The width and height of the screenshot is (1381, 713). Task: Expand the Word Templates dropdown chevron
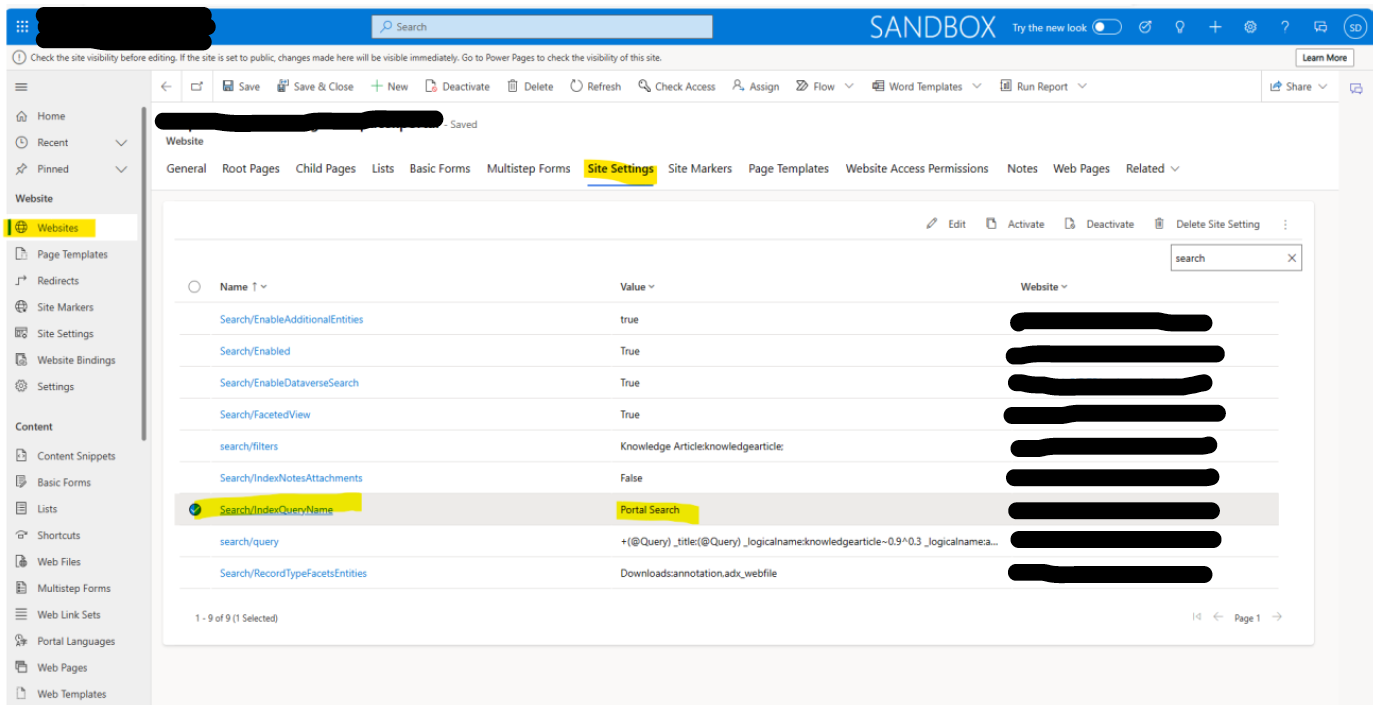(977, 87)
